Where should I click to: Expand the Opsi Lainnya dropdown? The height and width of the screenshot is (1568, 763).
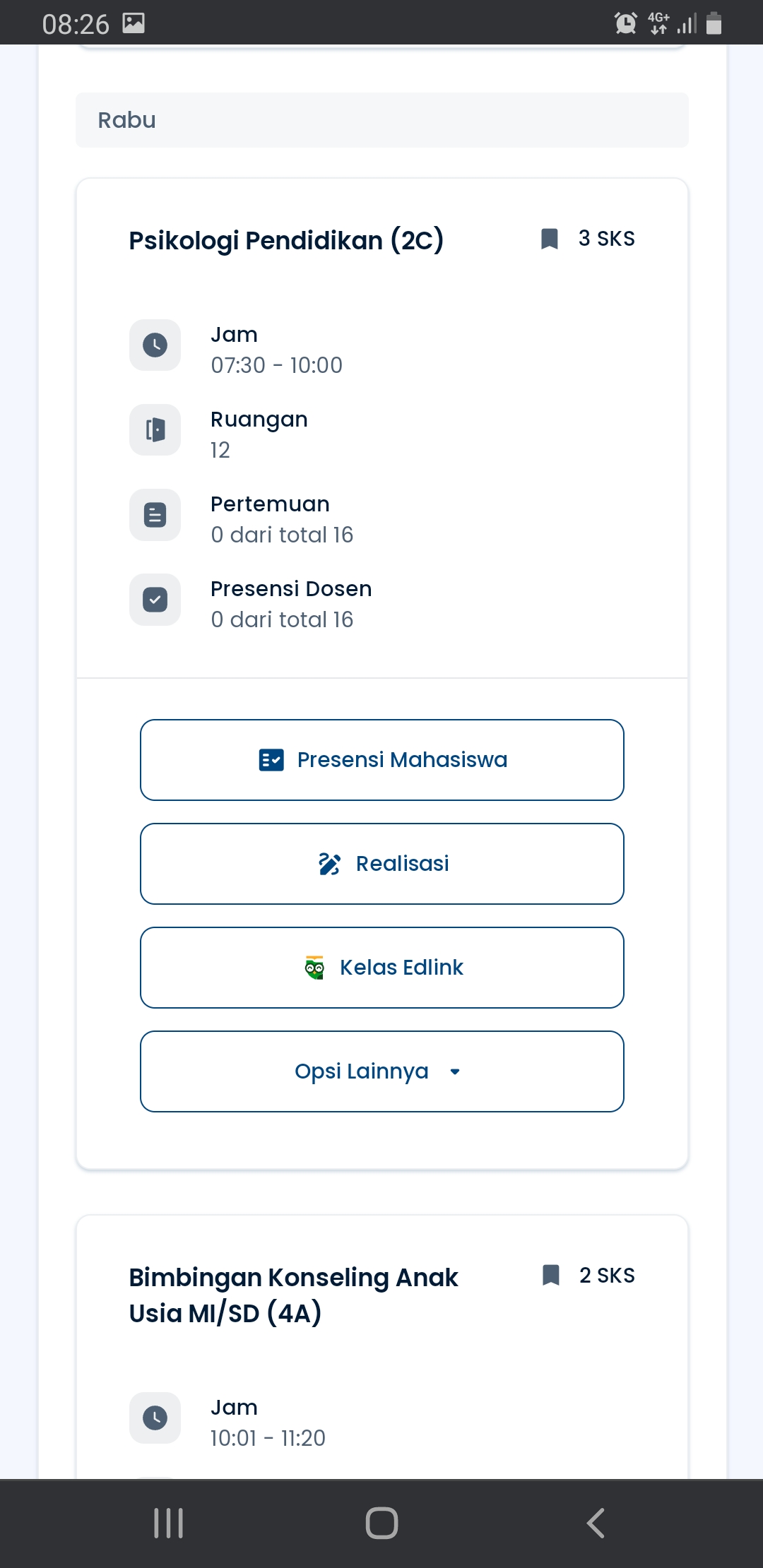point(381,1071)
